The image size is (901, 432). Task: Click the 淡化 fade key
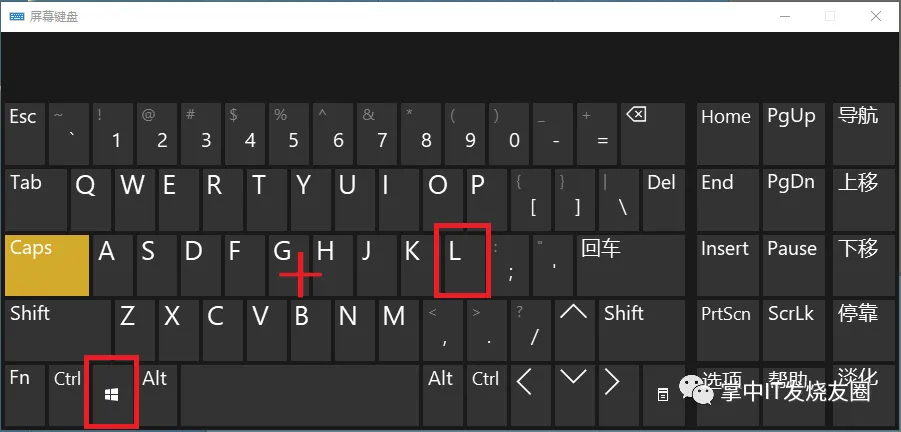[x=858, y=394]
